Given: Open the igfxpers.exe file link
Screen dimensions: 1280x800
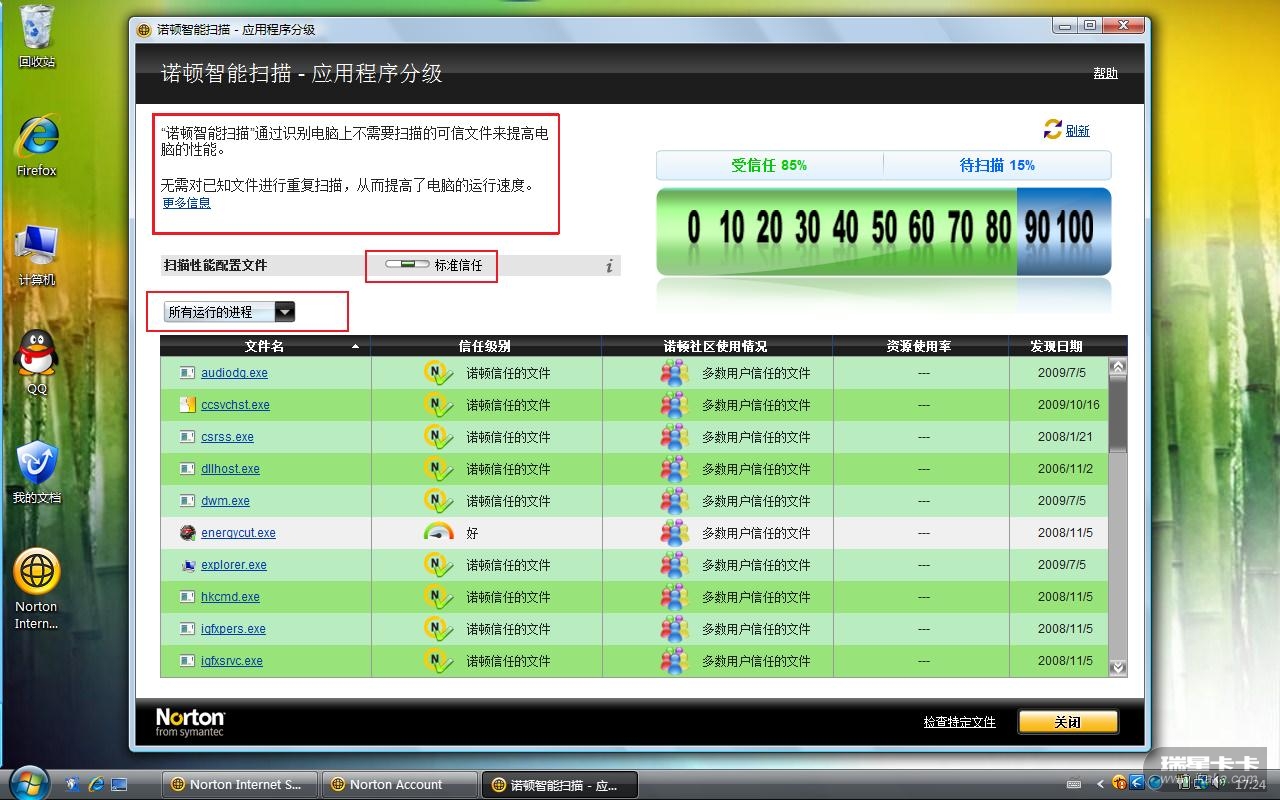Looking at the screenshot, I should pyautogui.click(x=233, y=629).
